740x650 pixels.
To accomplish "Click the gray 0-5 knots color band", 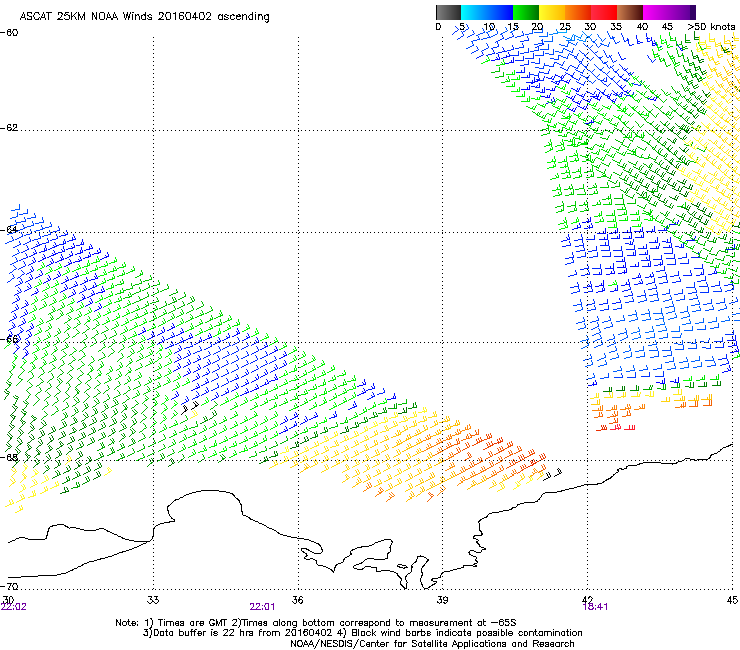I will tap(448, 12).
